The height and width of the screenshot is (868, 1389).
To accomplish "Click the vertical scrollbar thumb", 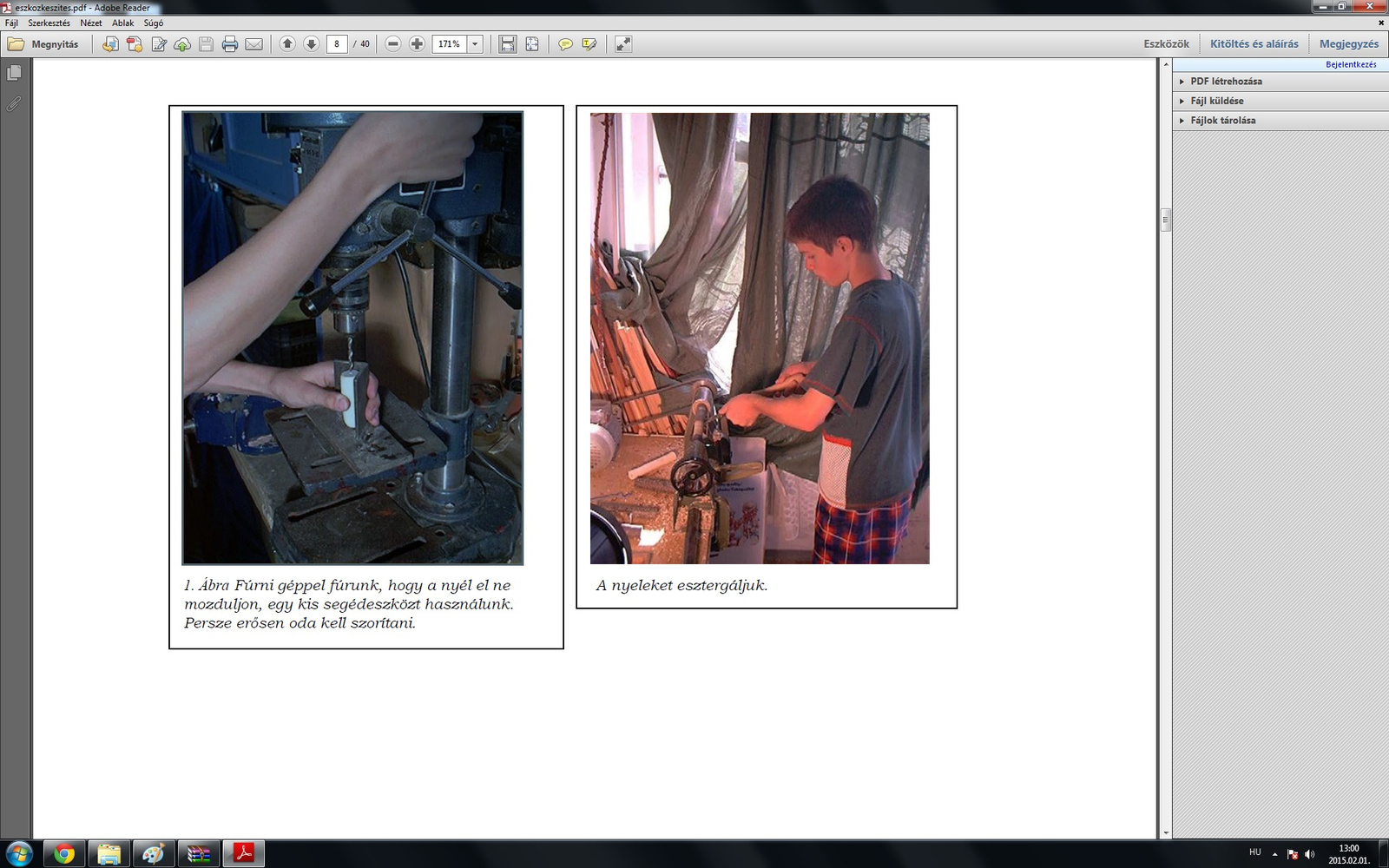I will (x=1165, y=220).
